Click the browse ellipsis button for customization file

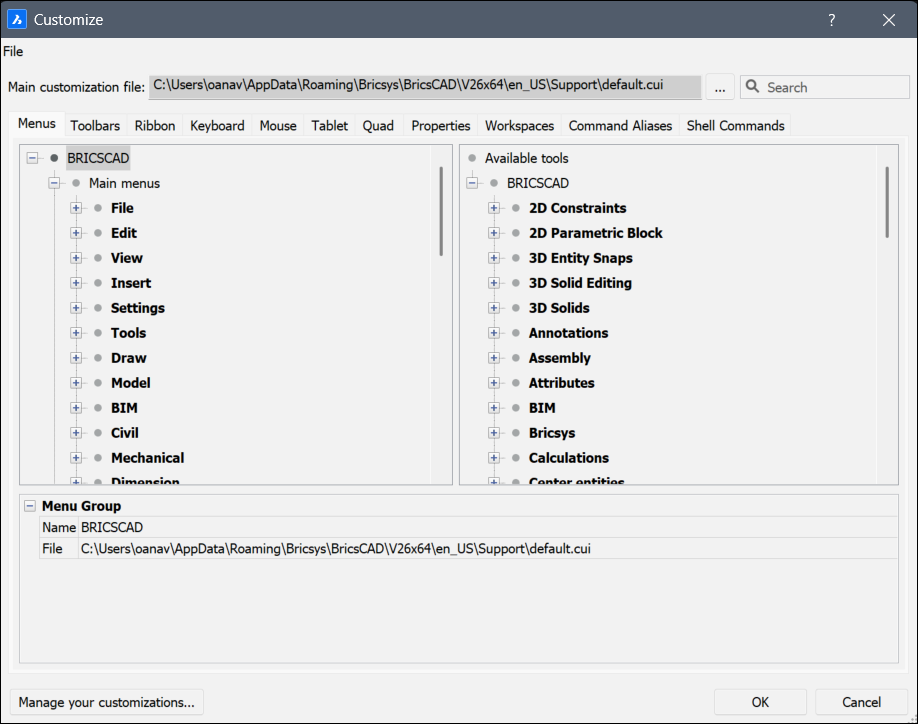click(720, 87)
